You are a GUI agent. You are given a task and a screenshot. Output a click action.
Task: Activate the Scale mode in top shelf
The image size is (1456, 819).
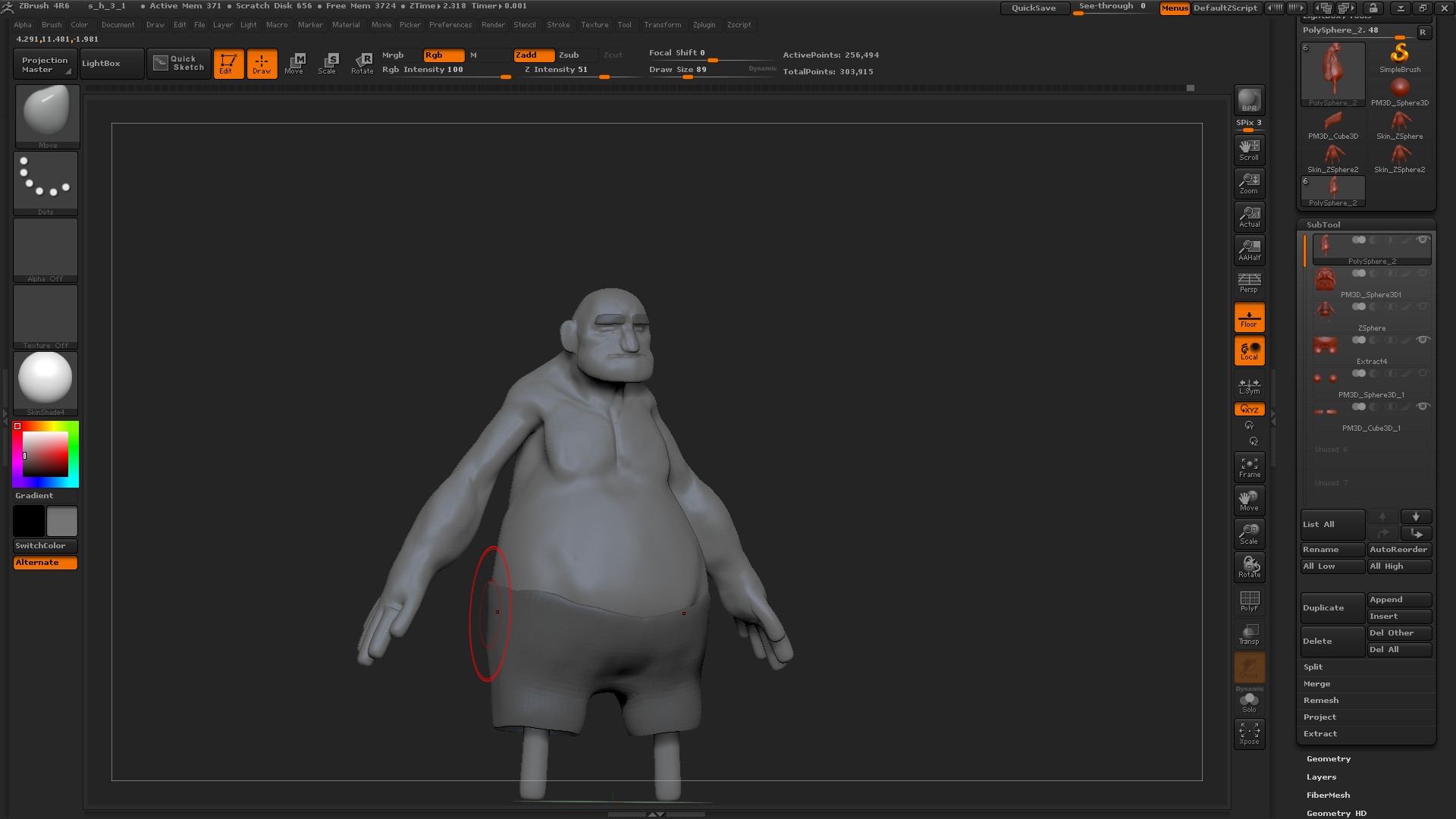(x=327, y=64)
